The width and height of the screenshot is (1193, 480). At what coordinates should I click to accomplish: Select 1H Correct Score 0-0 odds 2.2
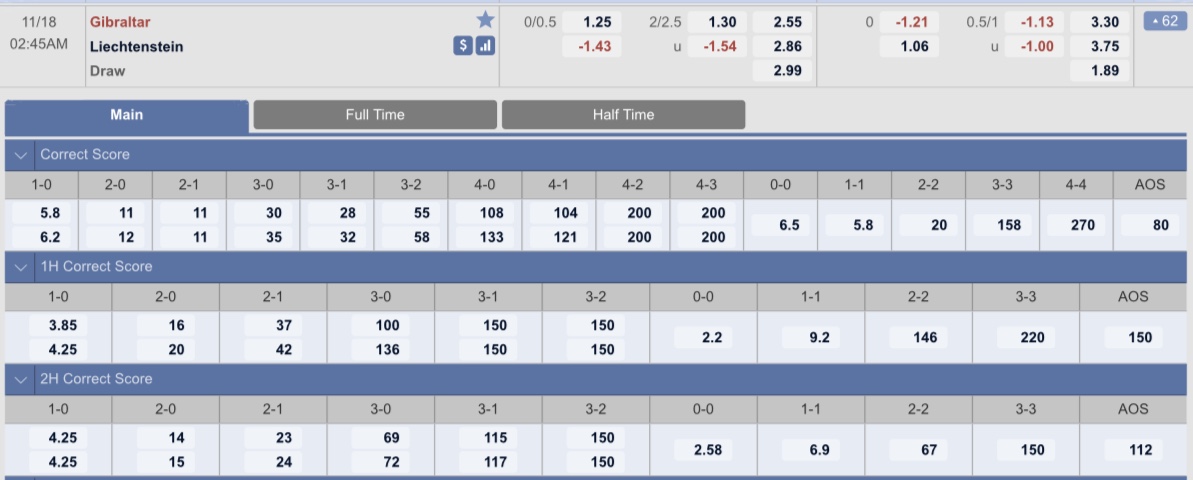point(703,338)
